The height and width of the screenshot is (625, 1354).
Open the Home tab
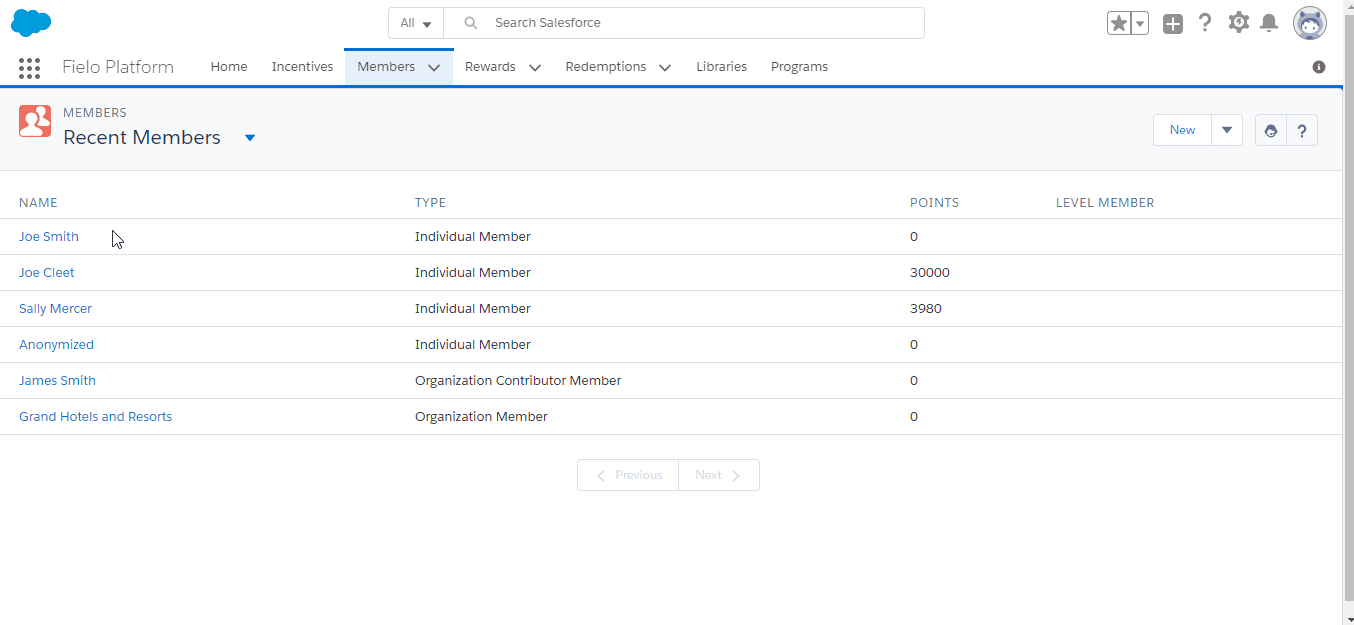click(x=229, y=67)
